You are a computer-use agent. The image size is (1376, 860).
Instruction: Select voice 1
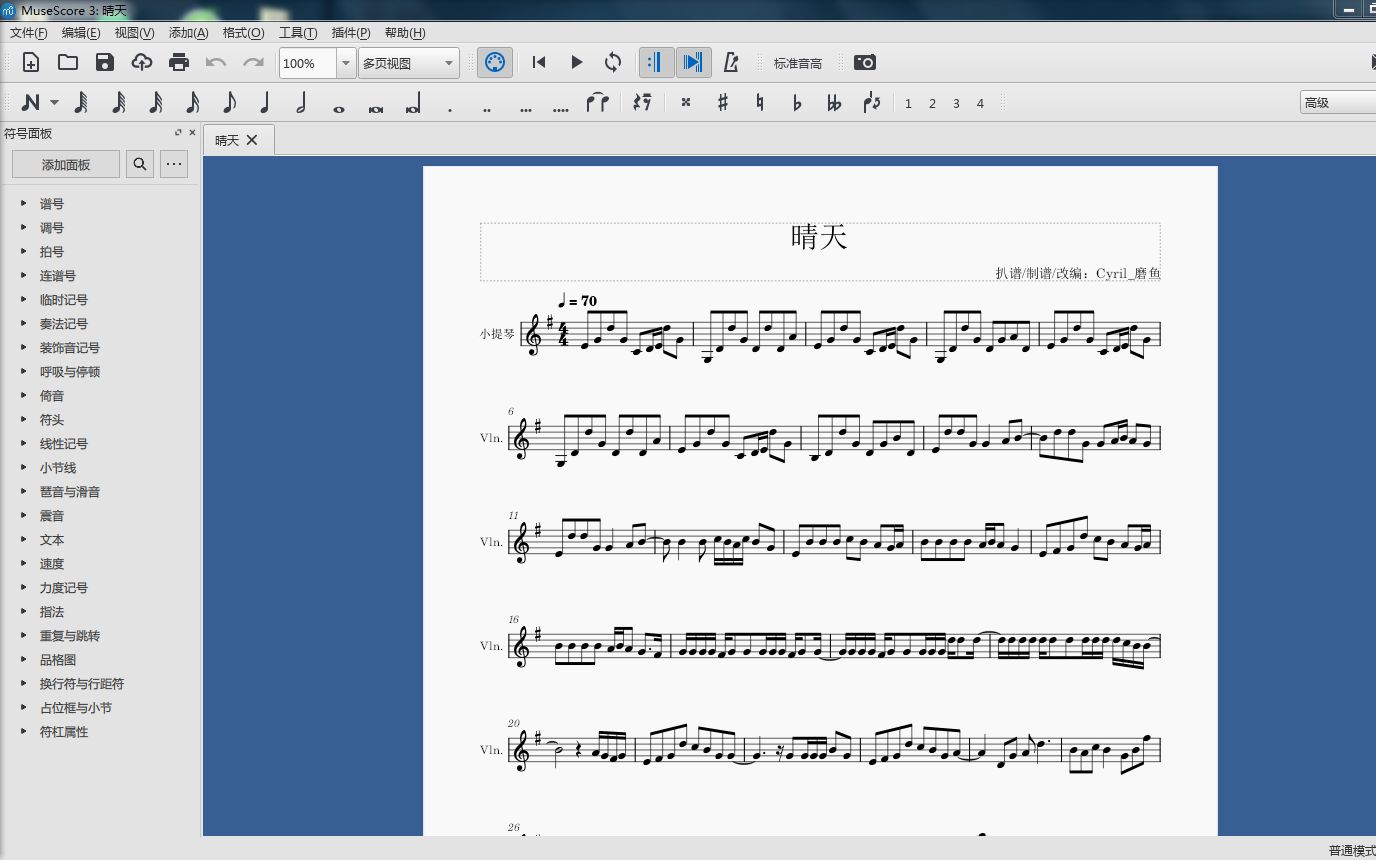(908, 103)
